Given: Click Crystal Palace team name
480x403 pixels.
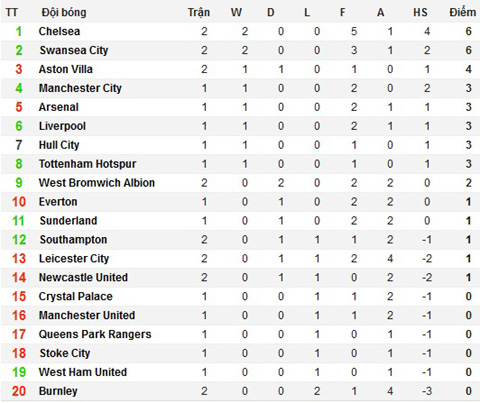Looking at the screenshot, I should click(x=76, y=297).
